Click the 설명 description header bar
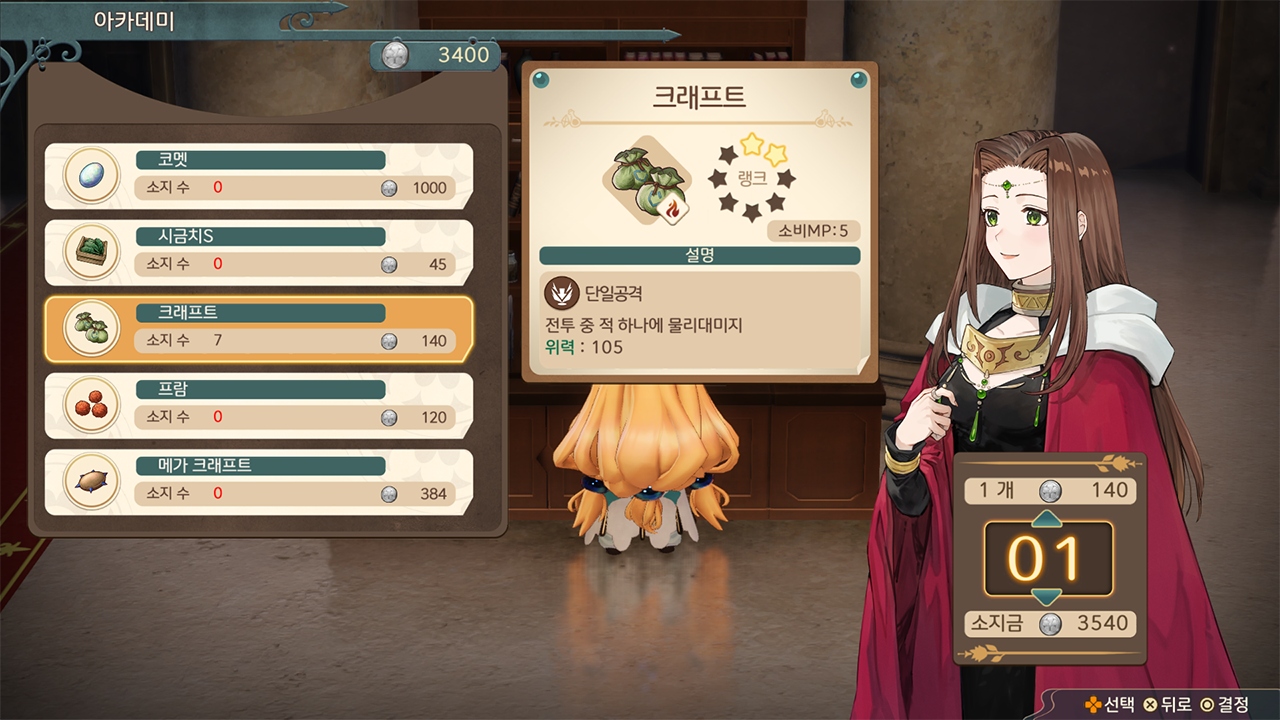Screen dimensions: 1280x720 (700, 256)
